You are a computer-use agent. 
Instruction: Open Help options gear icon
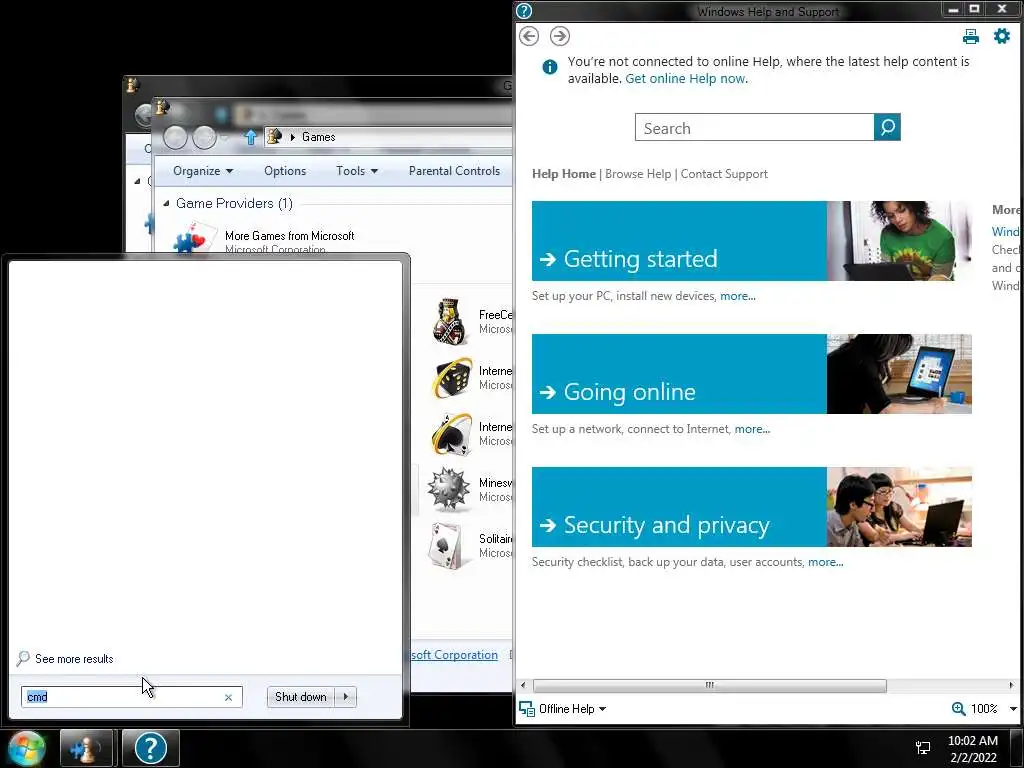(x=1002, y=36)
